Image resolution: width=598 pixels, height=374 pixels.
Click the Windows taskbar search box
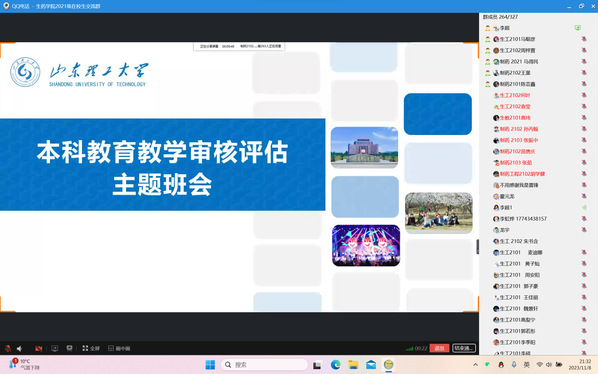(x=264, y=365)
